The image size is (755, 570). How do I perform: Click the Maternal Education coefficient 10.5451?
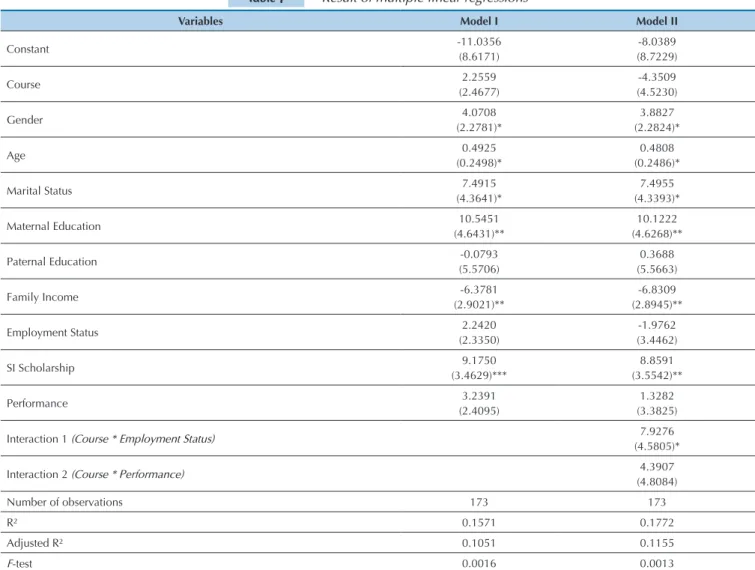(479, 219)
